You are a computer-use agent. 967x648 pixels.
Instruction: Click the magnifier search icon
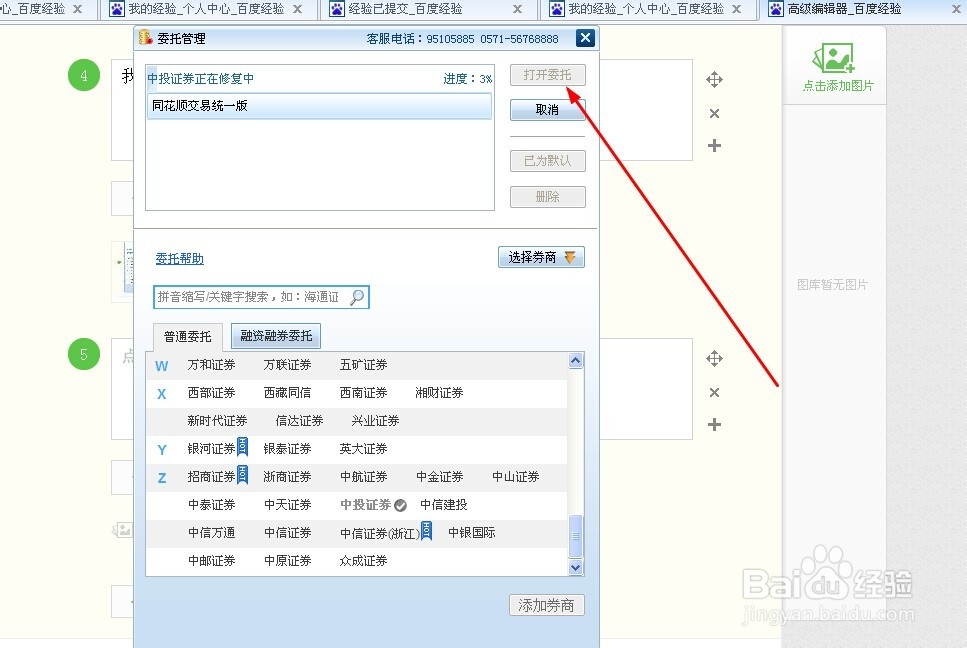[356, 297]
